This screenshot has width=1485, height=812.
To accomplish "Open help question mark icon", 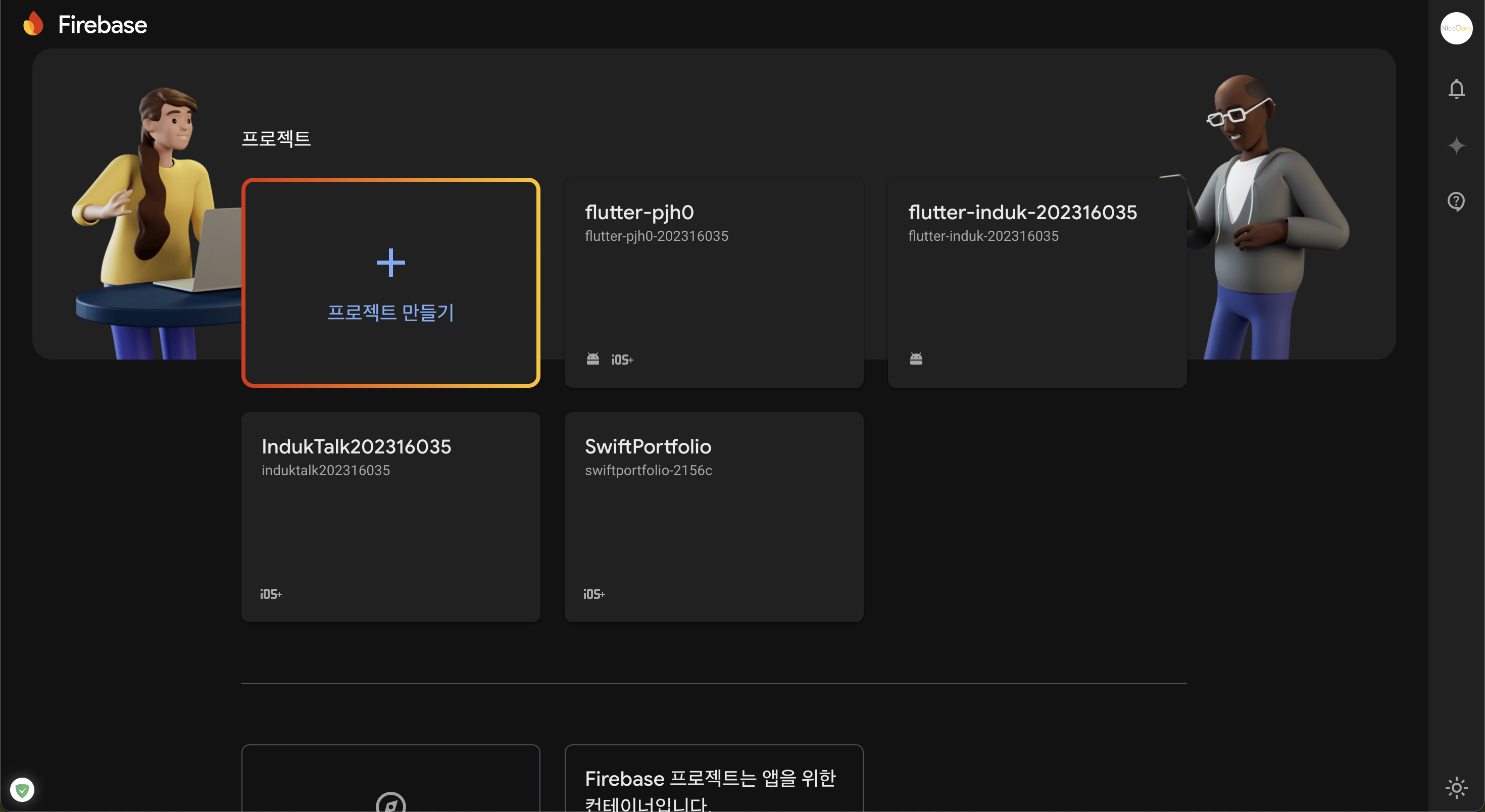I will 1456,201.
